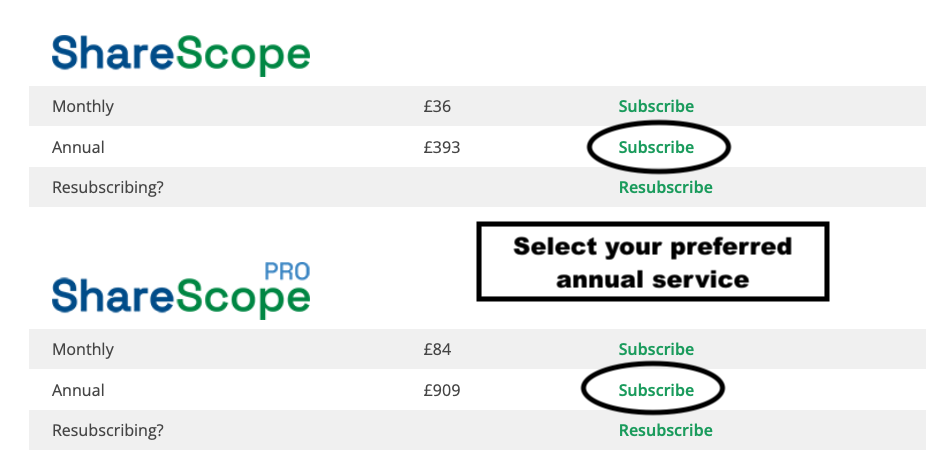Open the ShareScope Resubscribe link
Viewport: 950px width, 470px height.
[x=665, y=187]
